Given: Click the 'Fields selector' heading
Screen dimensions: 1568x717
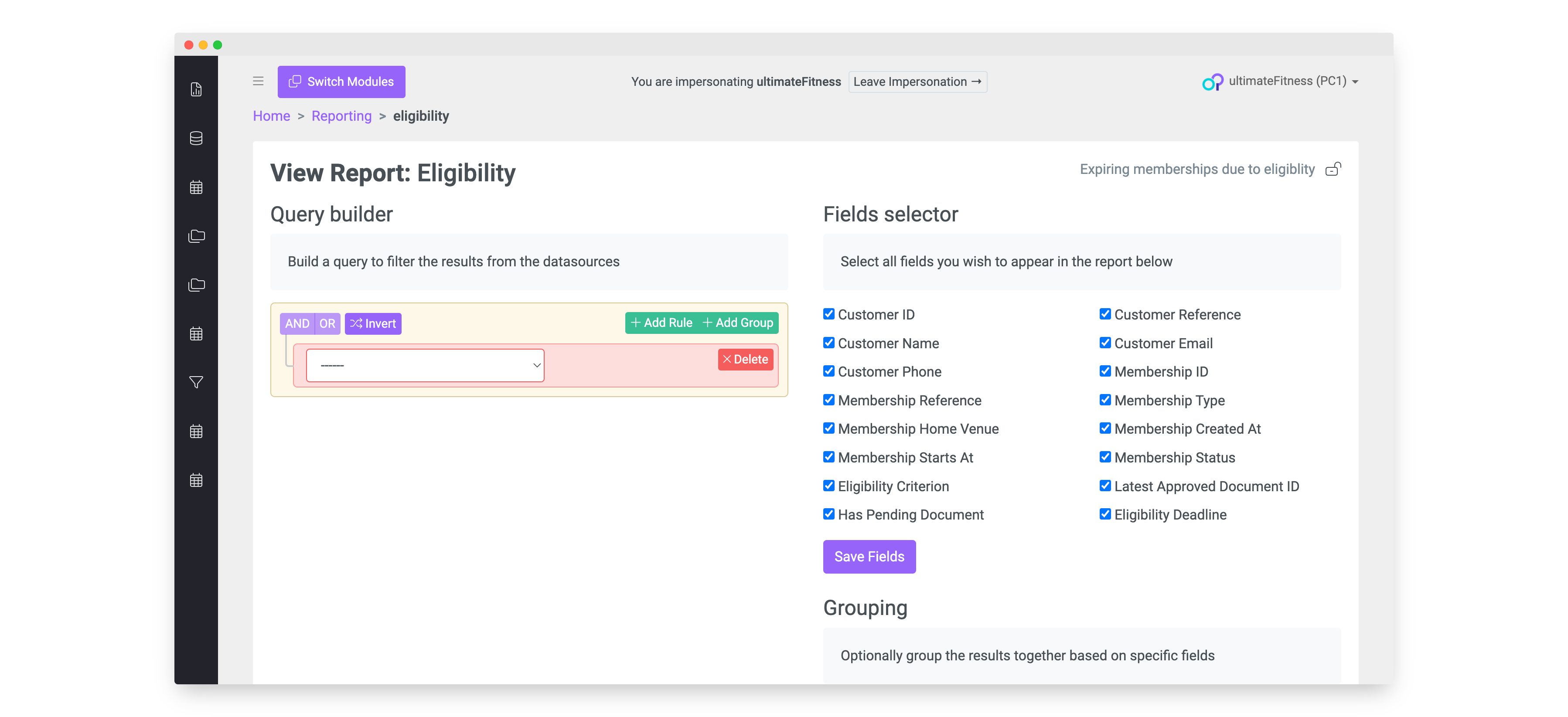Looking at the screenshot, I should pyautogui.click(x=890, y=214).
